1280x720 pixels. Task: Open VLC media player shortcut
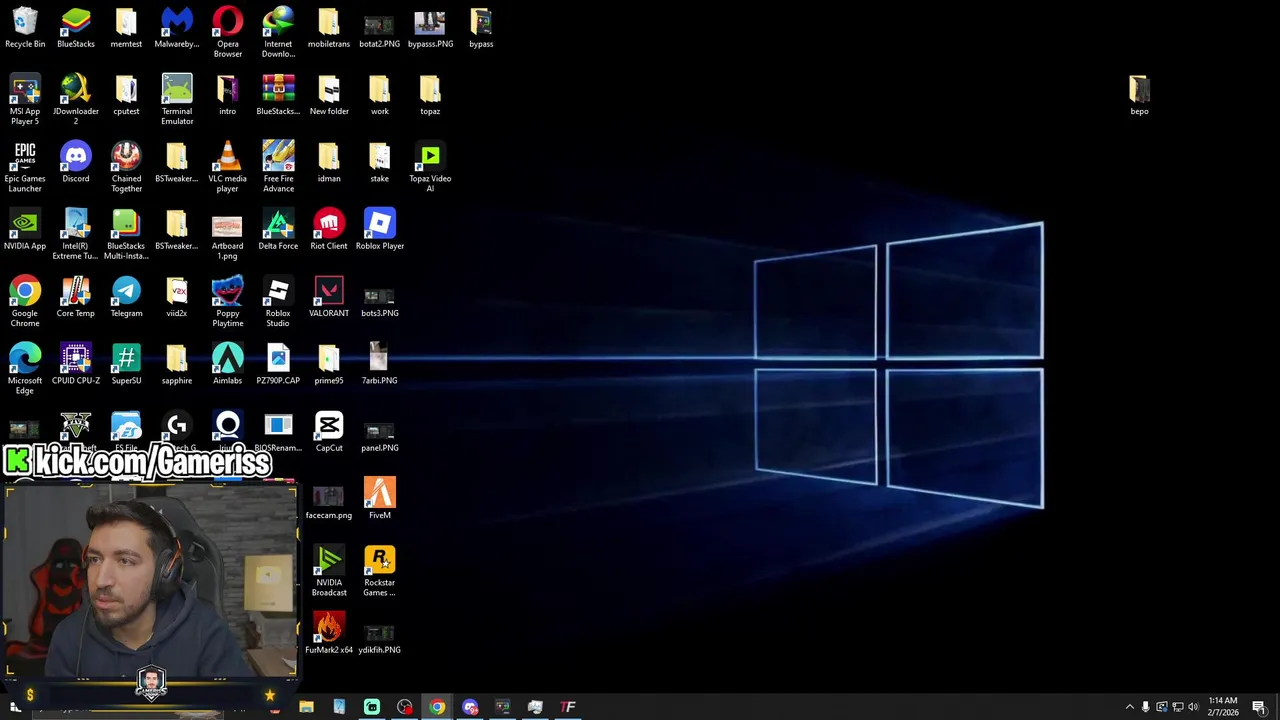227,167
